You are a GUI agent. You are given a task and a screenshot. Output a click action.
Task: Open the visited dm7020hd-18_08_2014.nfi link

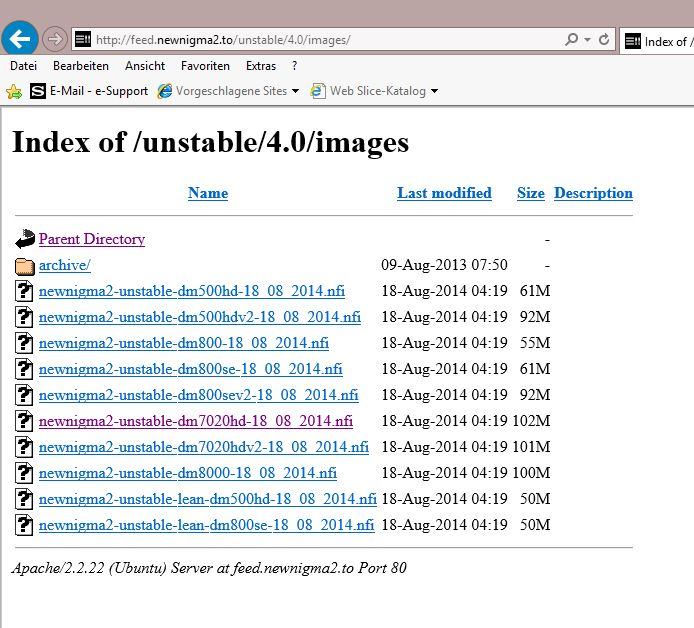pyautogui.click(x=196, y=421)
